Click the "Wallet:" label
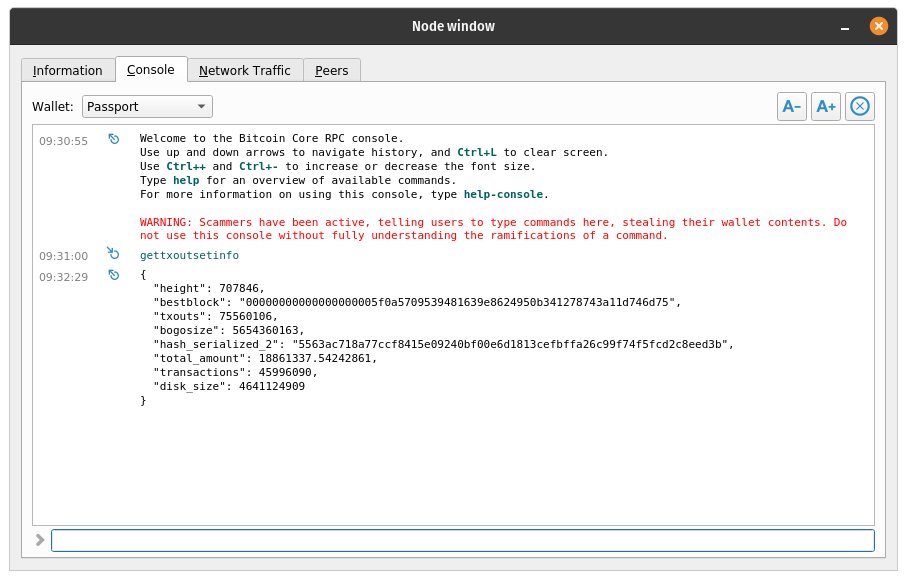This screenshot has width=907, height=580. pos(53,106)
